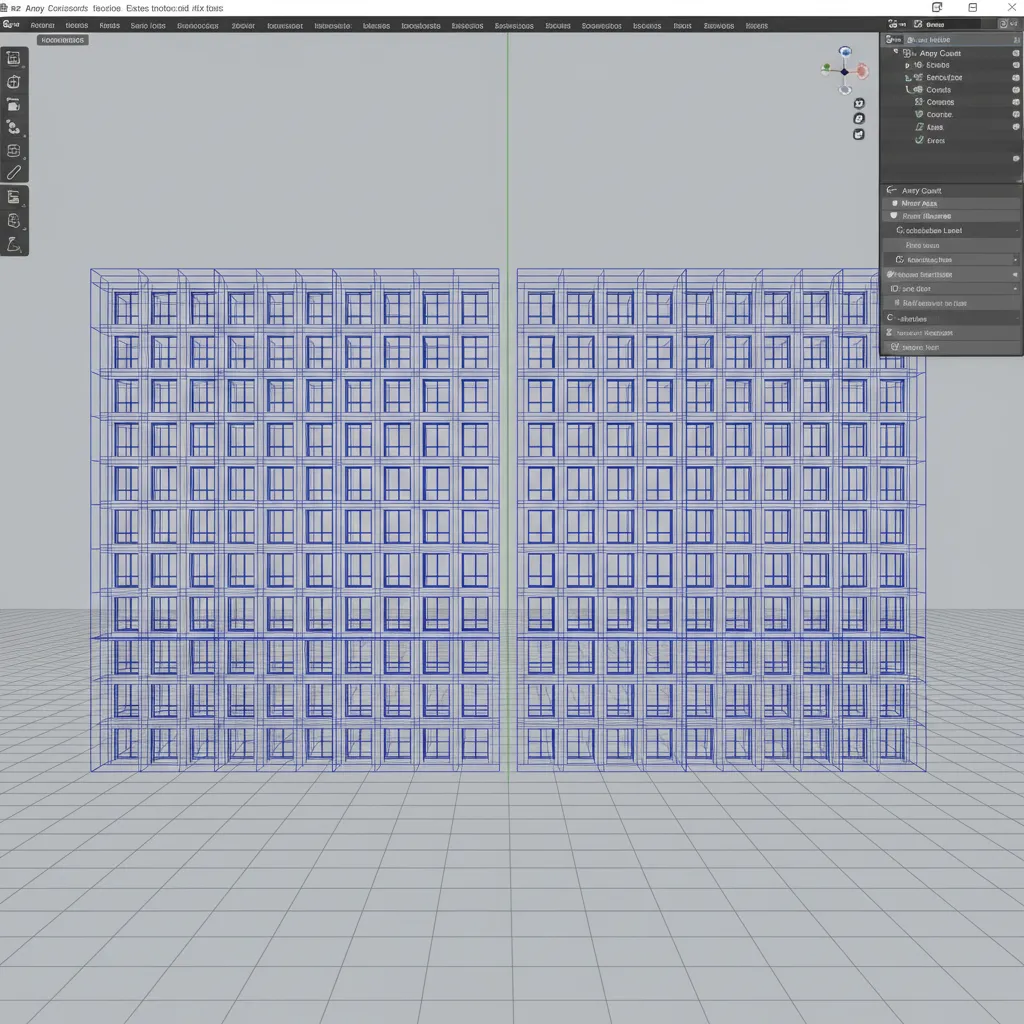1024x1024 pixels.
Task: Click the snoore Iooh button
Action: point(952,347)
